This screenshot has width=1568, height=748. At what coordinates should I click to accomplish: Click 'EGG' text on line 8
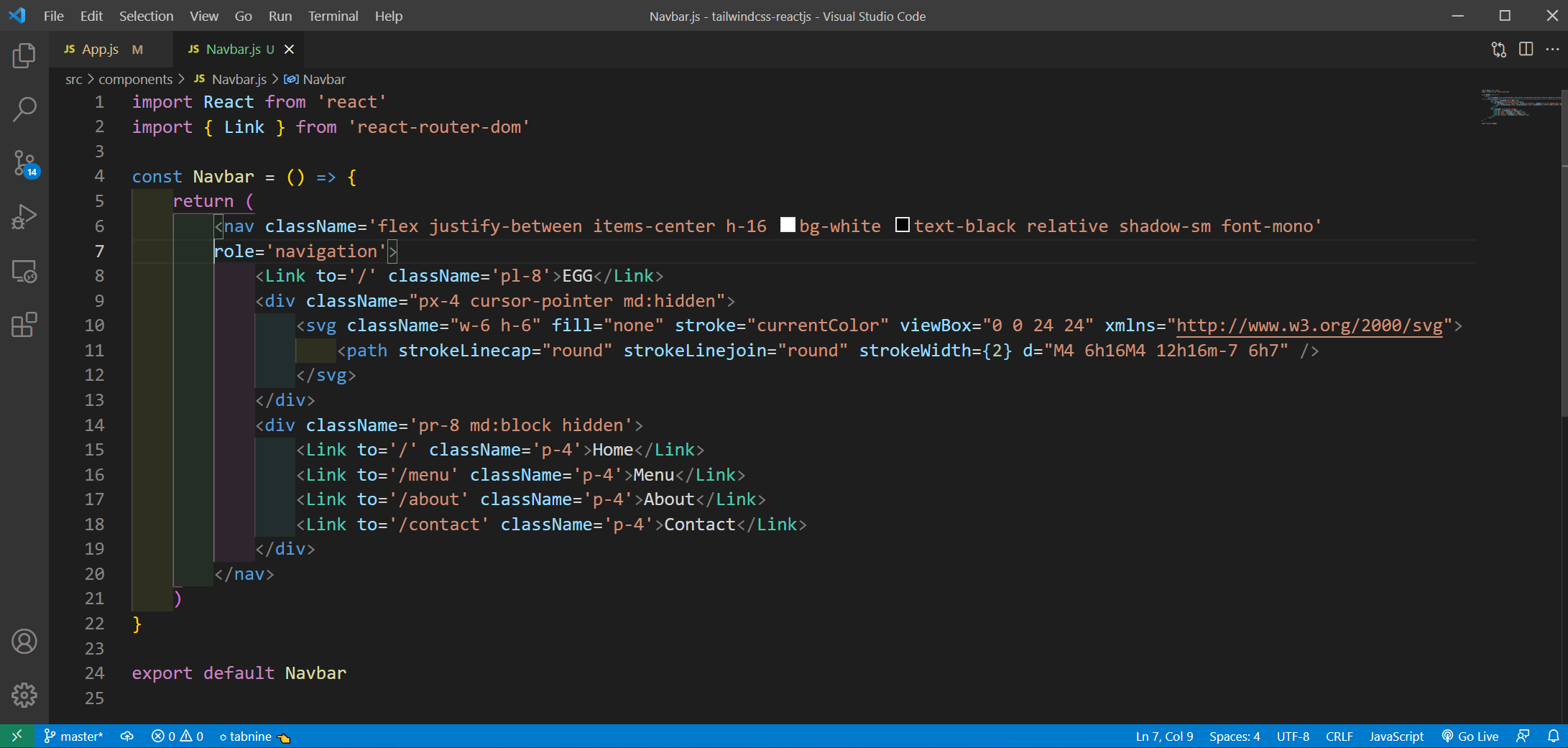(577, 276)
